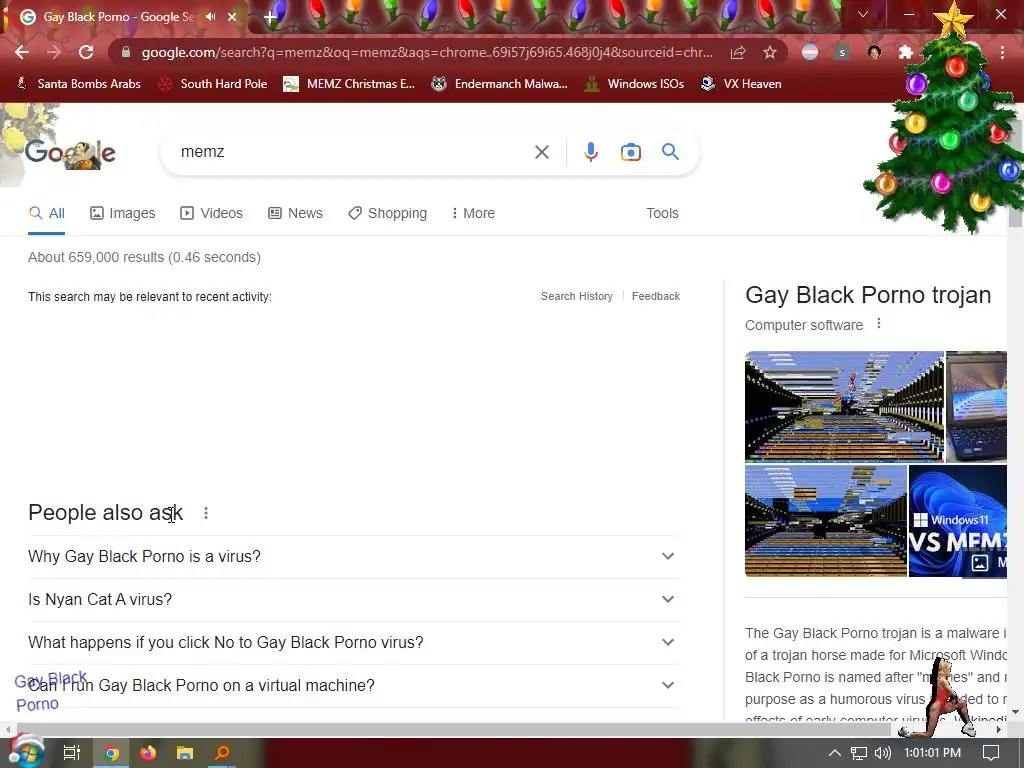The width and height of the screenshot is (1024, 768).
Task: Open the Extensions puzzle icon
Action: [x=906, y=52]
